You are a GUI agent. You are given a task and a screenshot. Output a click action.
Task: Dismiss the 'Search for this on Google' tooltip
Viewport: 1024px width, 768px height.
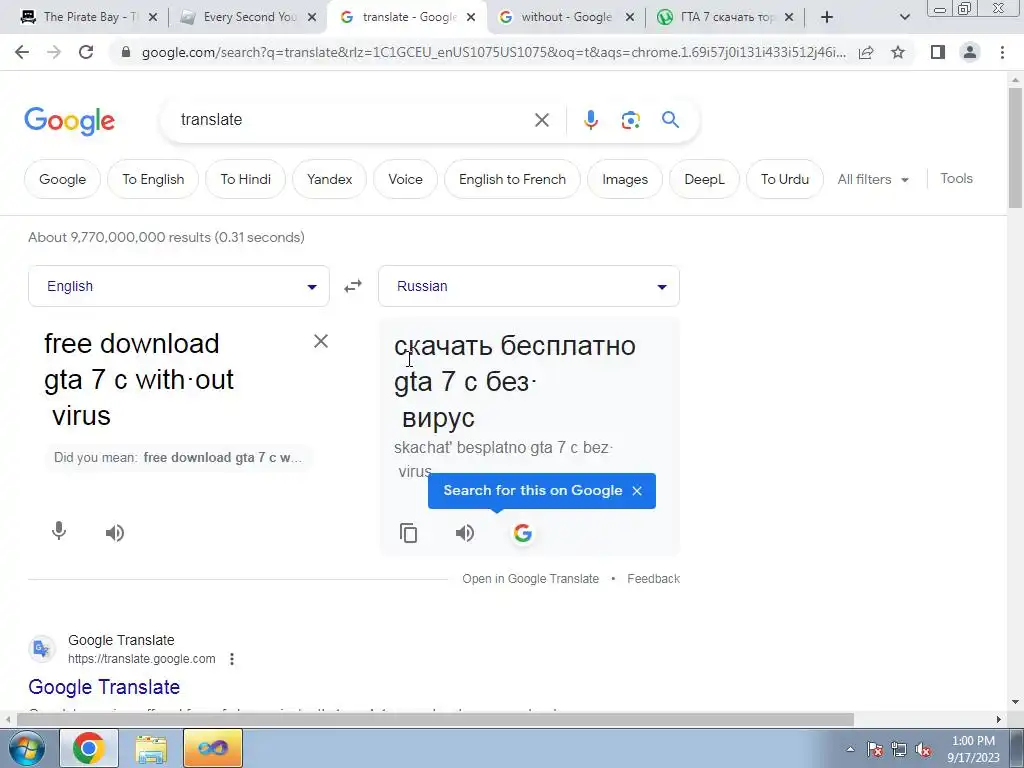coord(637,490)
